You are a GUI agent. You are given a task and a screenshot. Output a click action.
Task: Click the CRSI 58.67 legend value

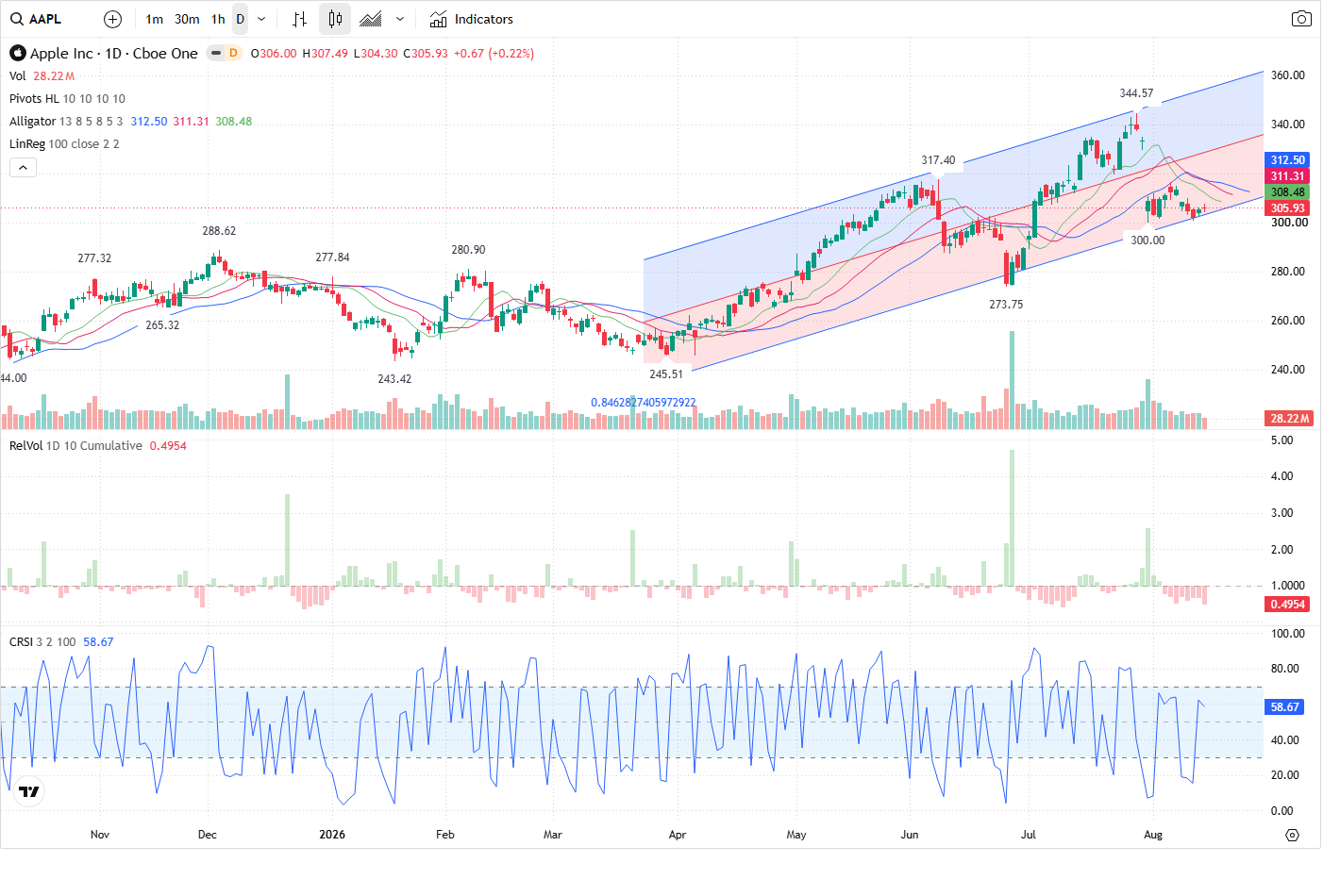[x=98, y=642]
